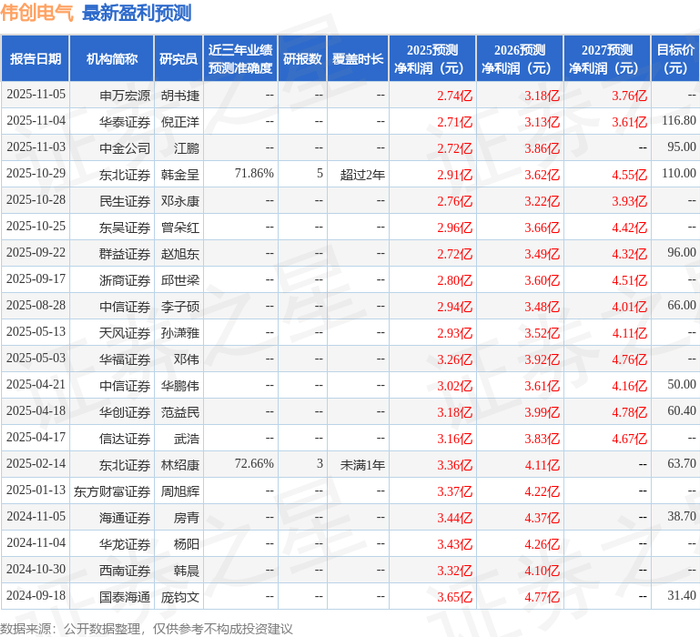This screenshot has height=637, width=700.
Task: Click 3.86亿 in the 中金公司 row
Action: click(542, 148)
